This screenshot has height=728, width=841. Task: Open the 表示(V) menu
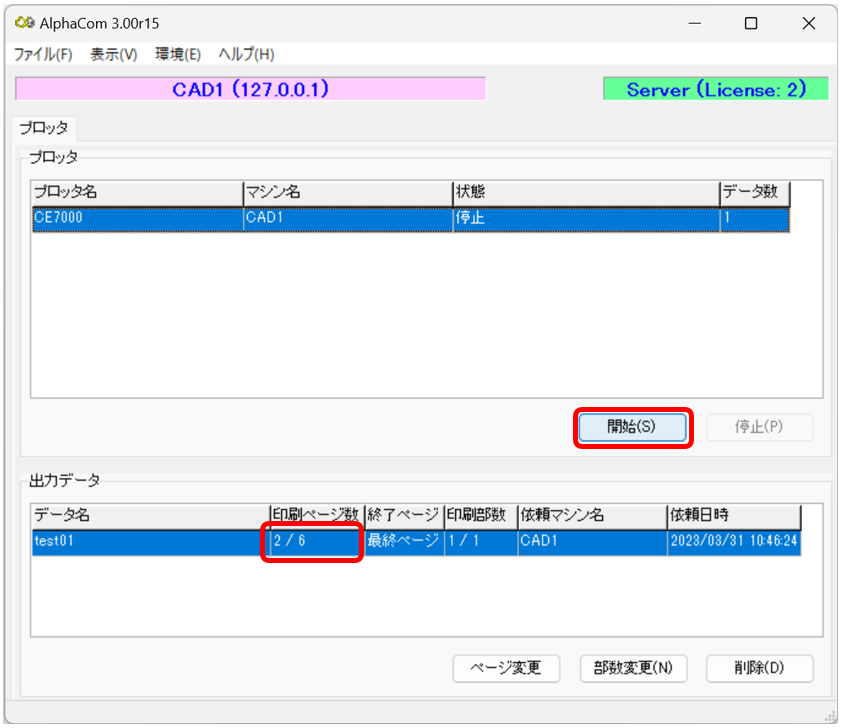[x=113, y=54]
